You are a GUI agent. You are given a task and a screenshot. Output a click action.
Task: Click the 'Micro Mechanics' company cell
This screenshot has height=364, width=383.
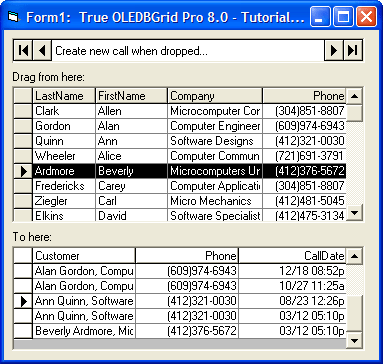tap(215, 201)
